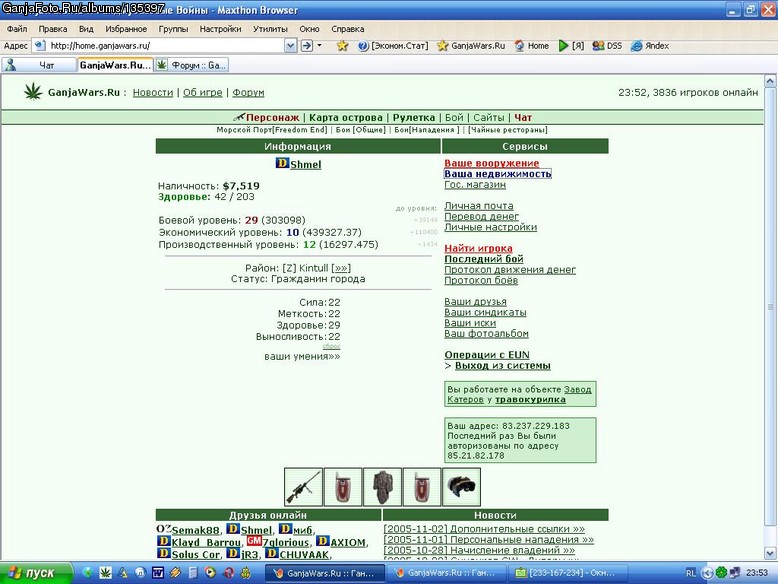Open Гос. магазин link

coord(475,185)
